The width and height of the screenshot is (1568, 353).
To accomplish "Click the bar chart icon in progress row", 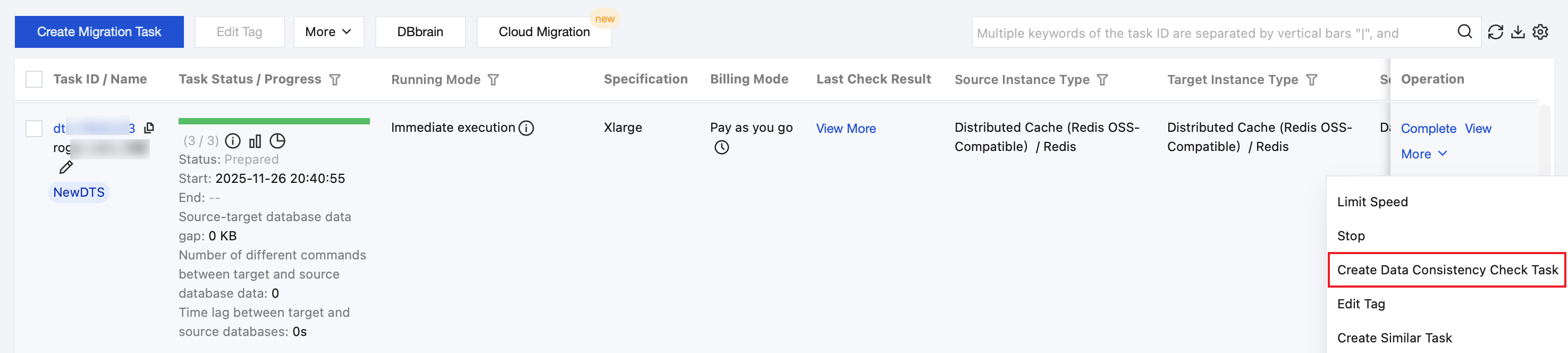I will (x=255, y=141).
